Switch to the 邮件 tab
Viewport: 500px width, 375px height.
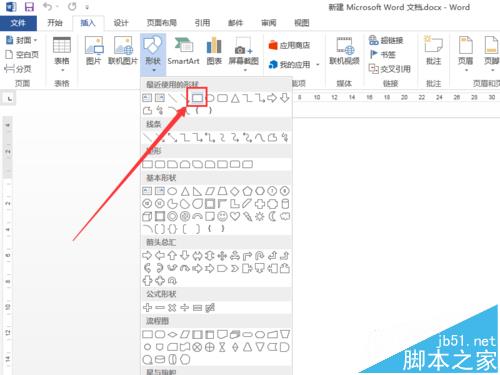coord(235,23)
